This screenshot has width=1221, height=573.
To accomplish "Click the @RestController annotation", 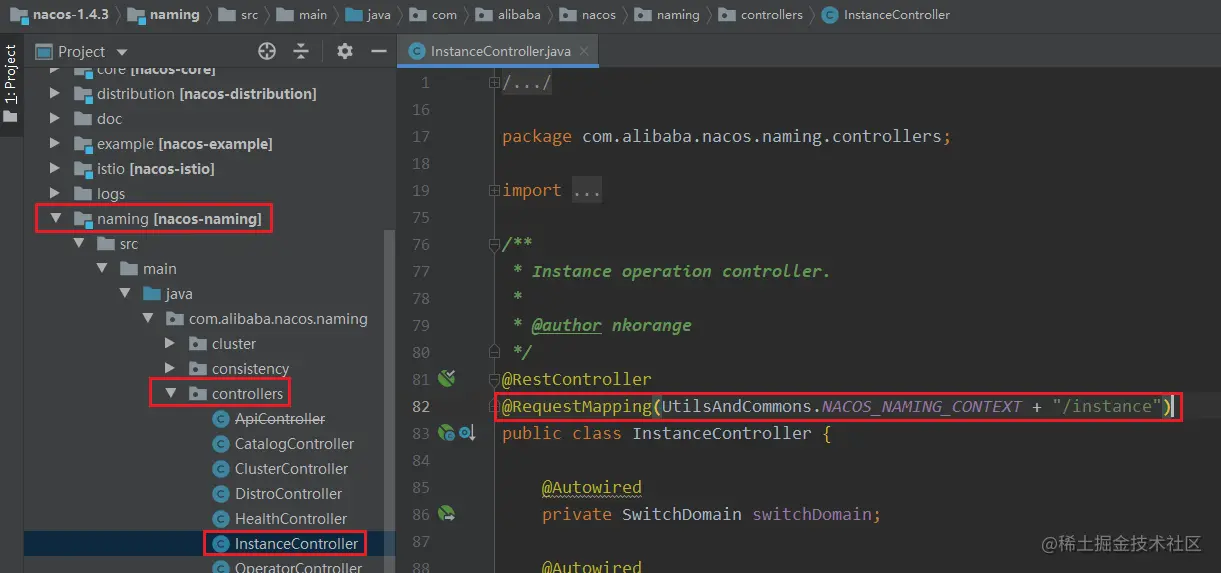I will tap(576, 379).
